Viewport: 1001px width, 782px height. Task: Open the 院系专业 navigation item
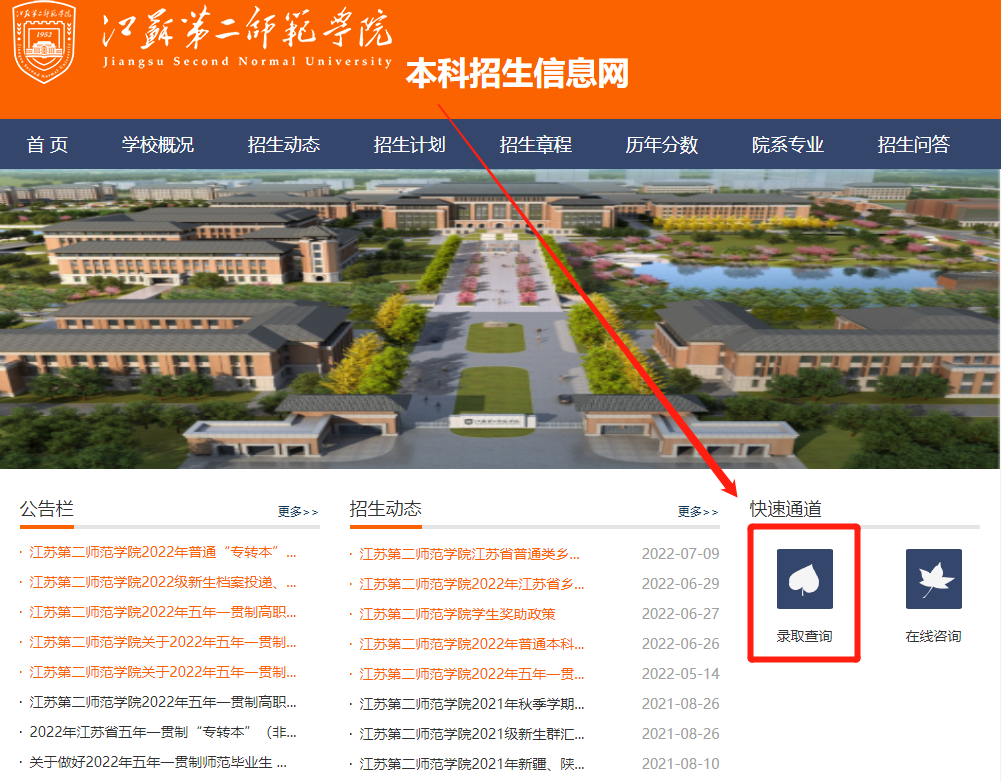[789, 144]
